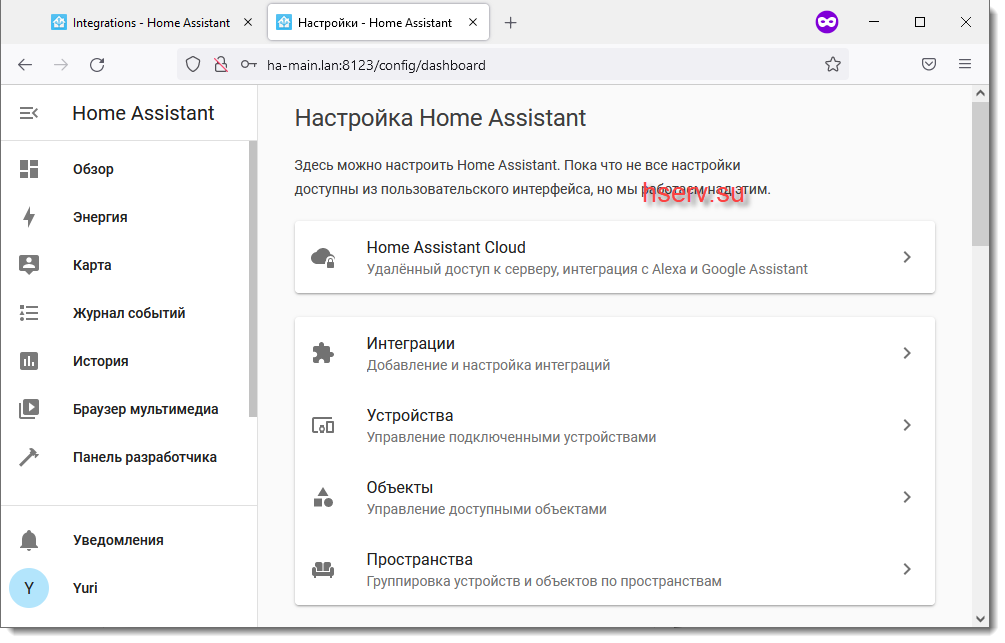Click the Энергия lightning bolt icon

click(x=29, y=217)
